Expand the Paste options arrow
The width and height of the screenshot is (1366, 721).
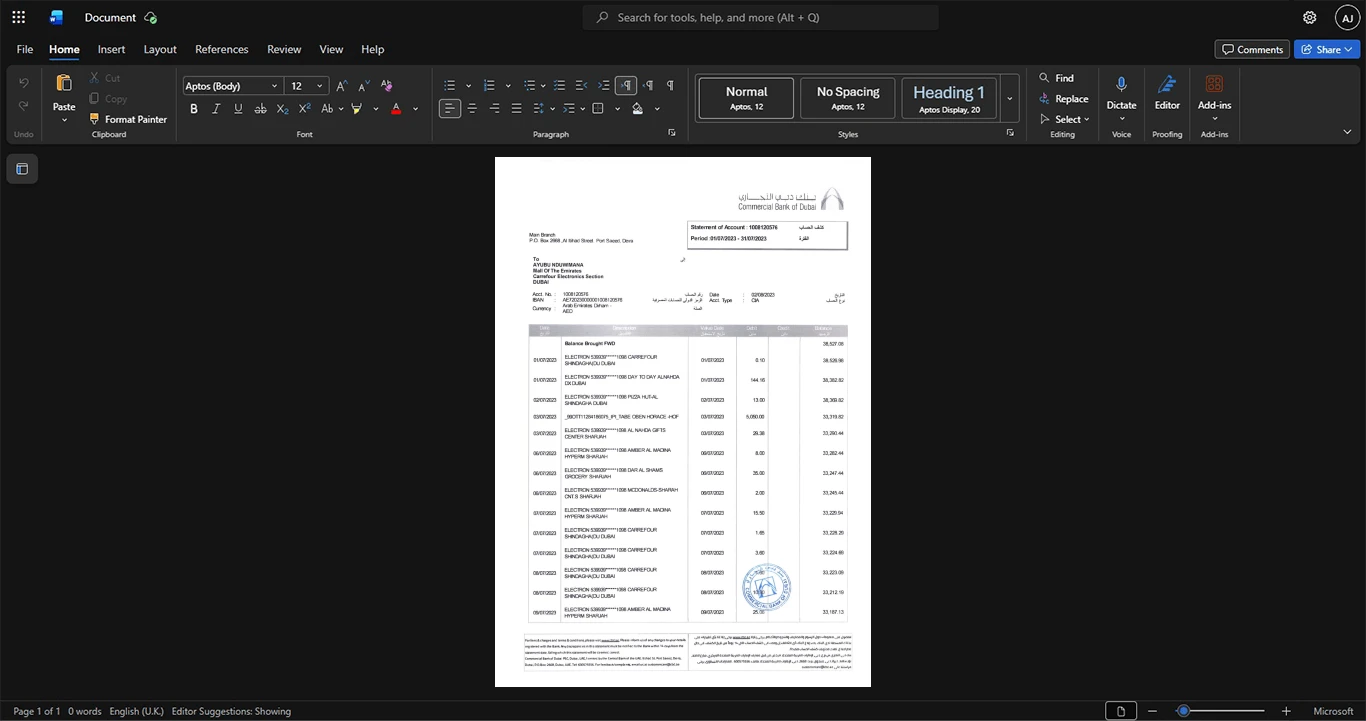pyautogui.click(x=64, y=120)
